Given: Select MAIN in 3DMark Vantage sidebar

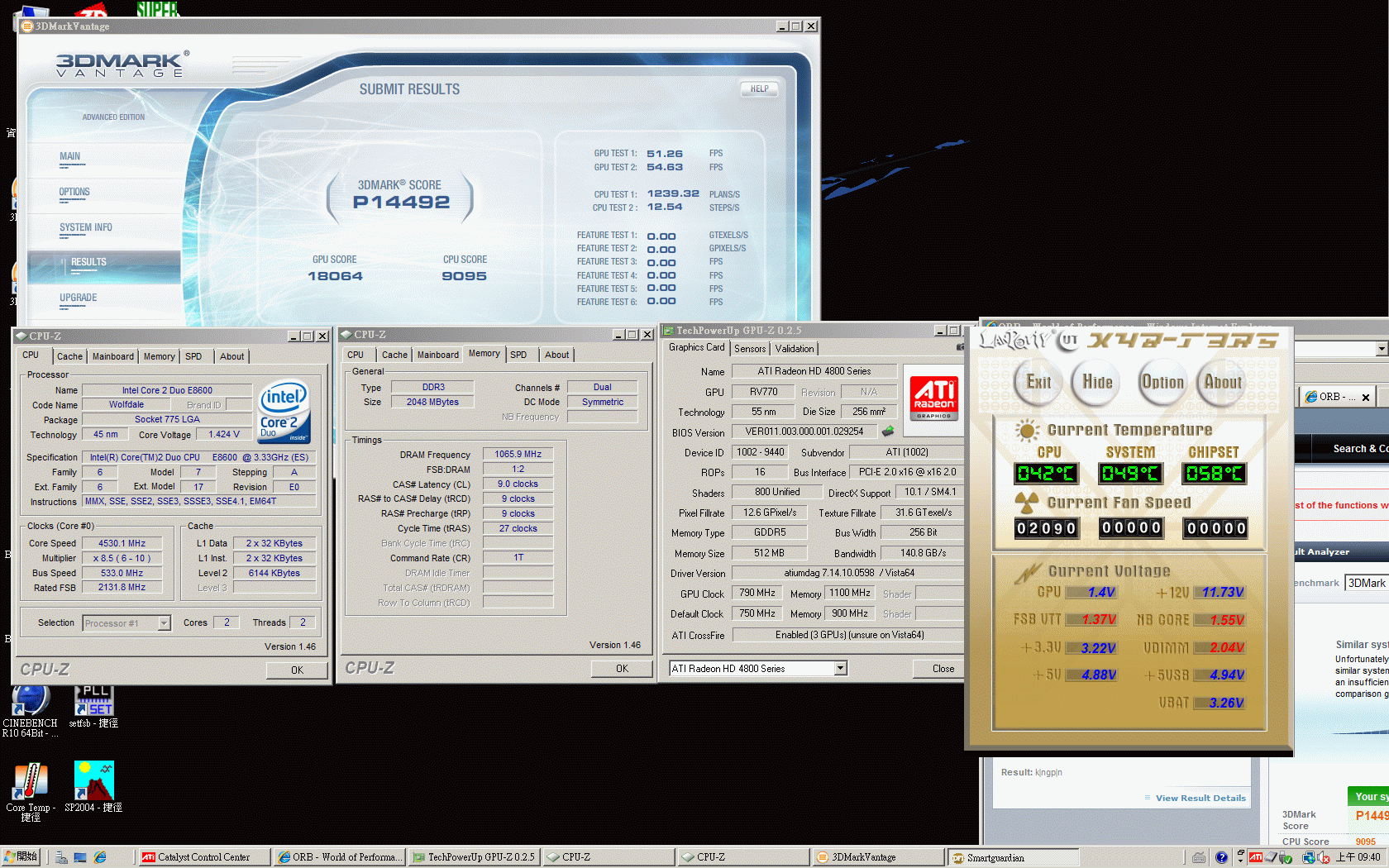Looking at the screenshot, I should point(69,156).
